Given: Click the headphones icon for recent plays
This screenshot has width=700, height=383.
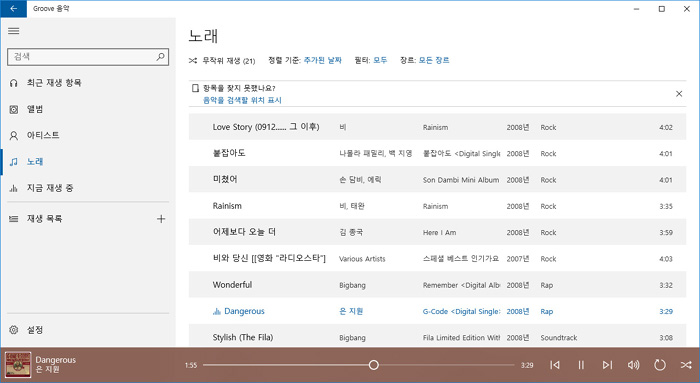Looking at the screenshot, I should pos(14,83).
